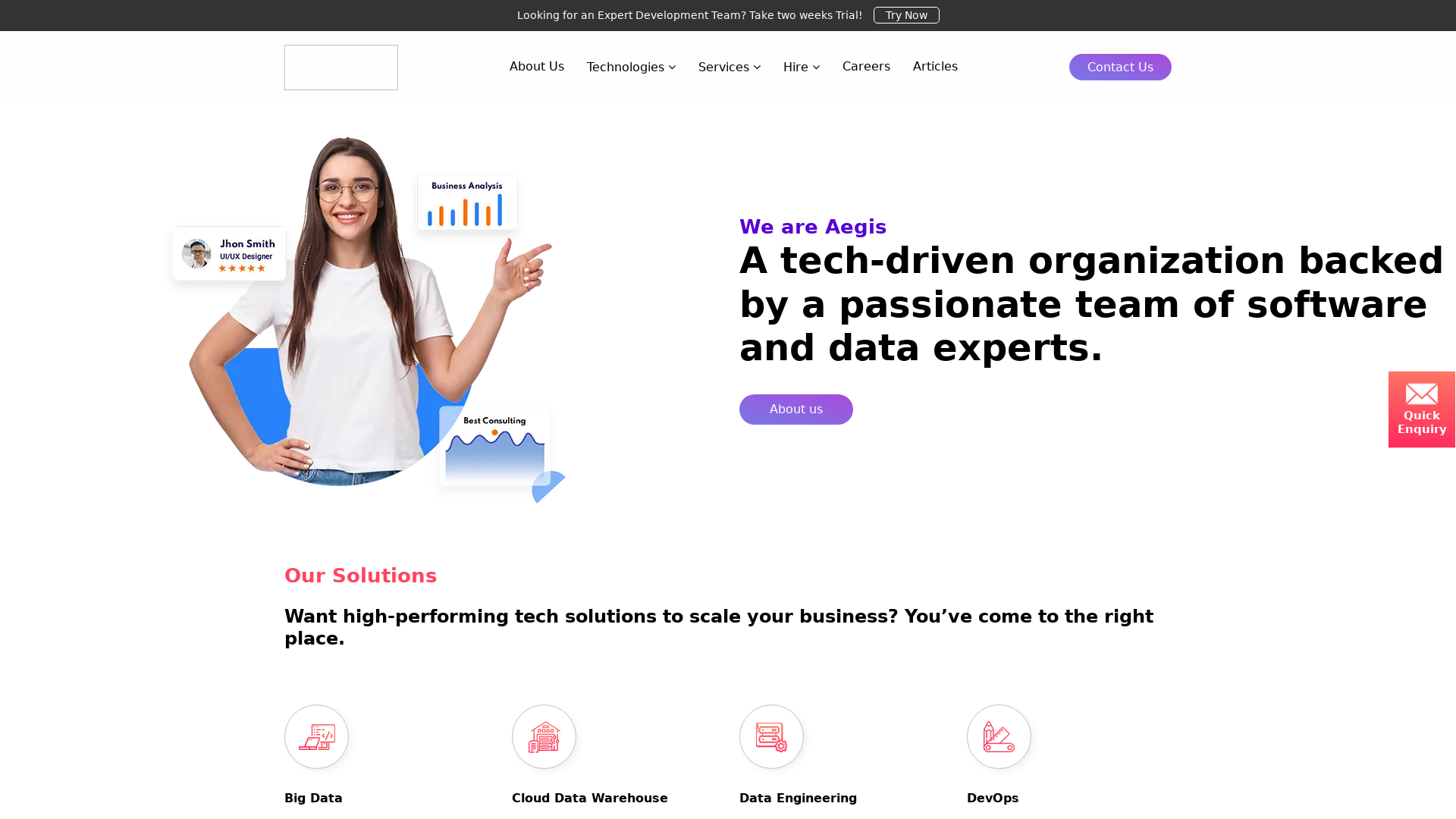The image size is (1456, 819).
Task: Click the company logo in the header
Action: point(341,67)
